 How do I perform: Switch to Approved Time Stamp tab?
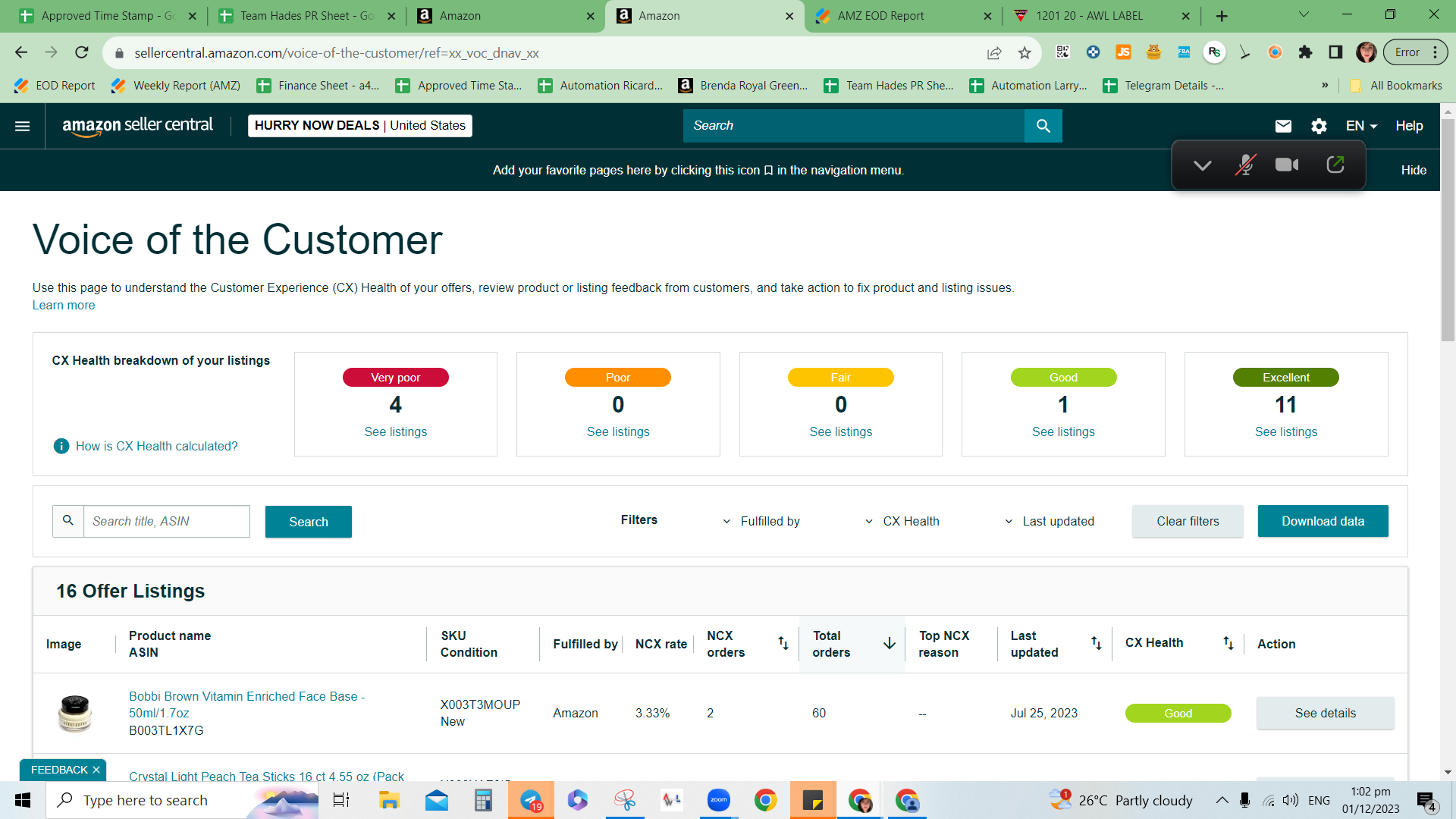coord(108,15)
